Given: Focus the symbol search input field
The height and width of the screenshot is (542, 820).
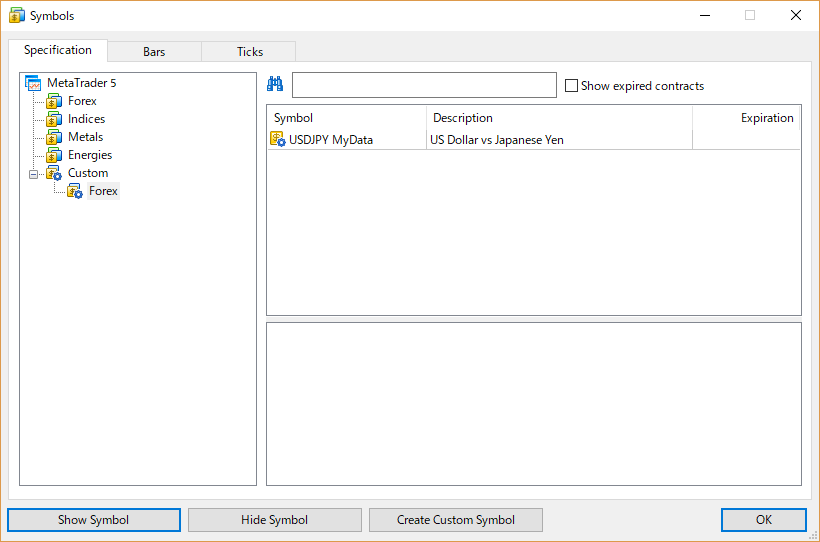Looking at the screenshot, I should point(424,85).
